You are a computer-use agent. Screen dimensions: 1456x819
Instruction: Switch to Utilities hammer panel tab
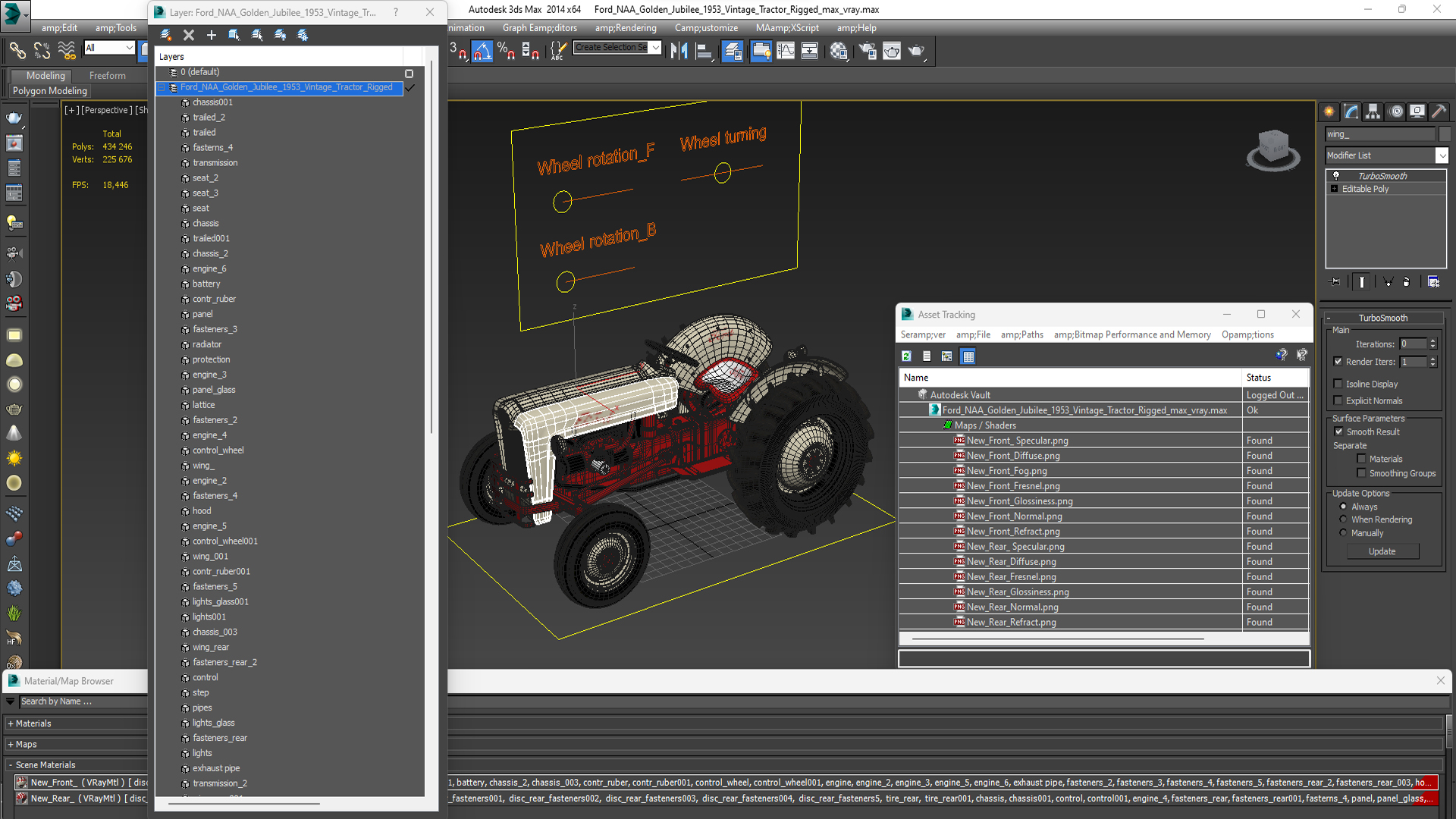point(1439,111)
